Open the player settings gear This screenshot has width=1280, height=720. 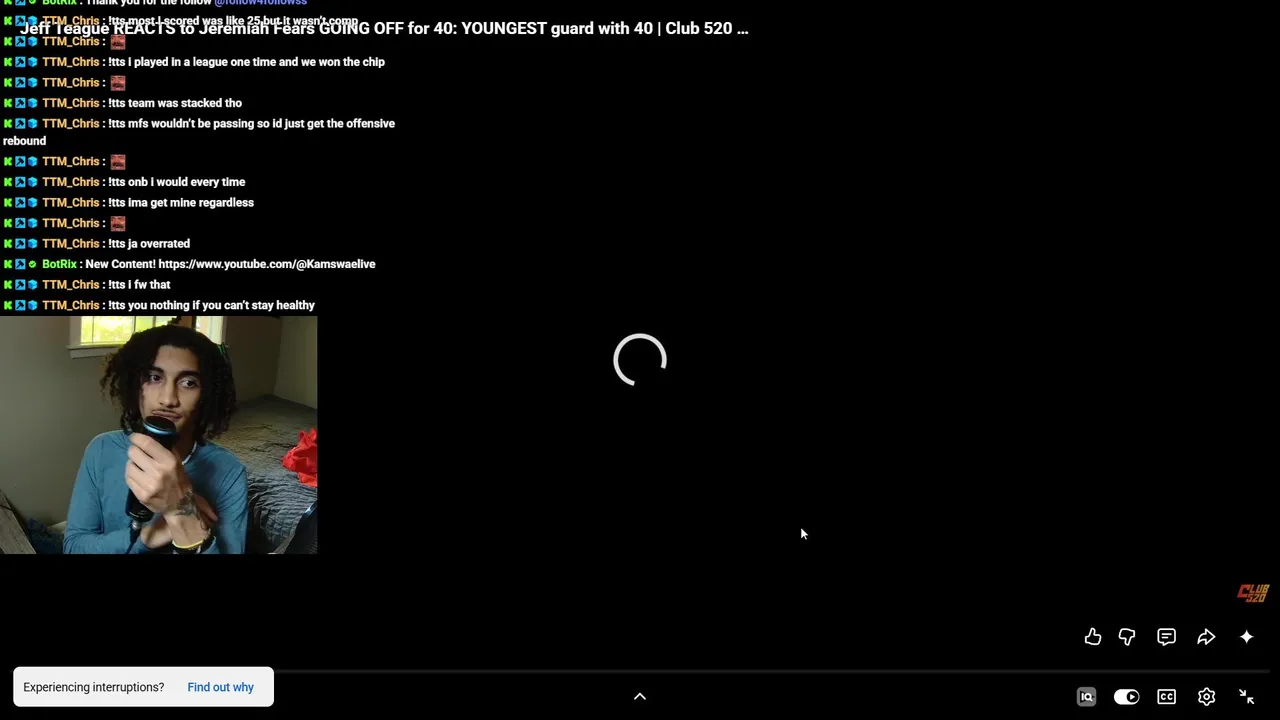(1206, 697)
